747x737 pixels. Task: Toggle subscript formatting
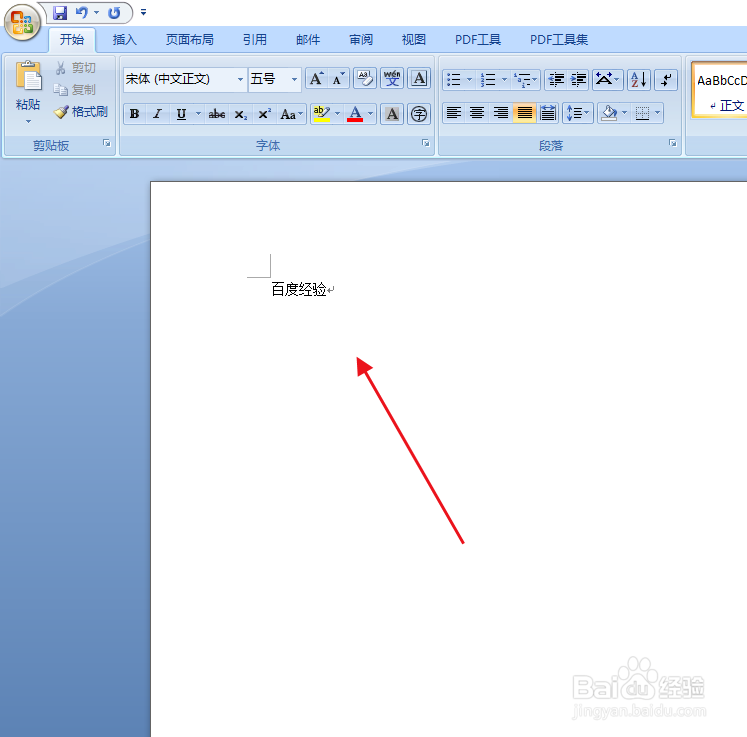click(241, 114)
